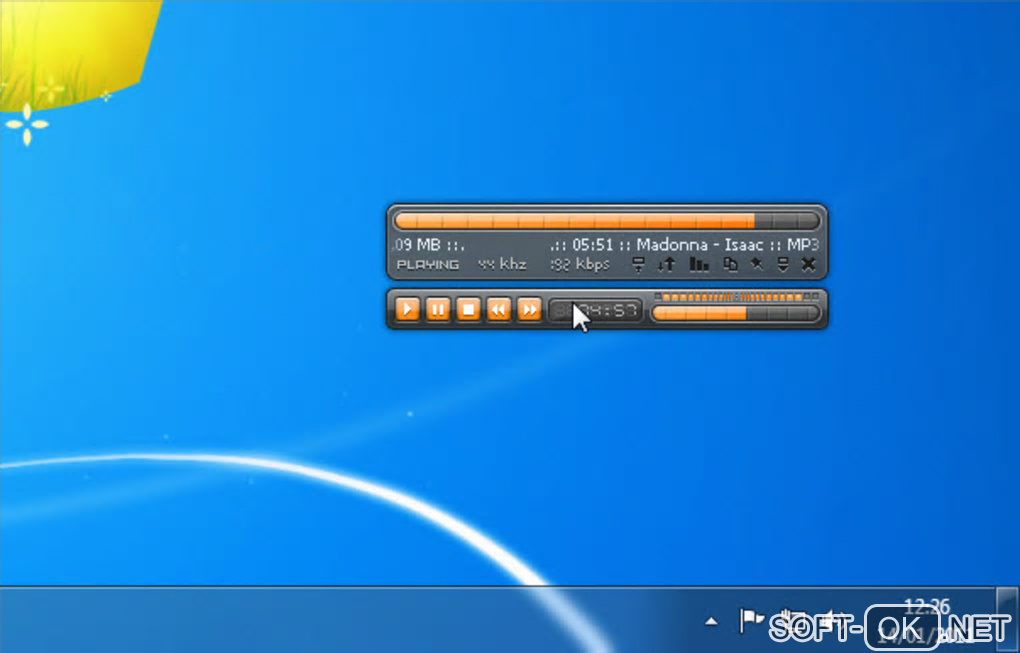Click the orange Play button
This screenshot has width=1020, height=653.
point(407,309)
